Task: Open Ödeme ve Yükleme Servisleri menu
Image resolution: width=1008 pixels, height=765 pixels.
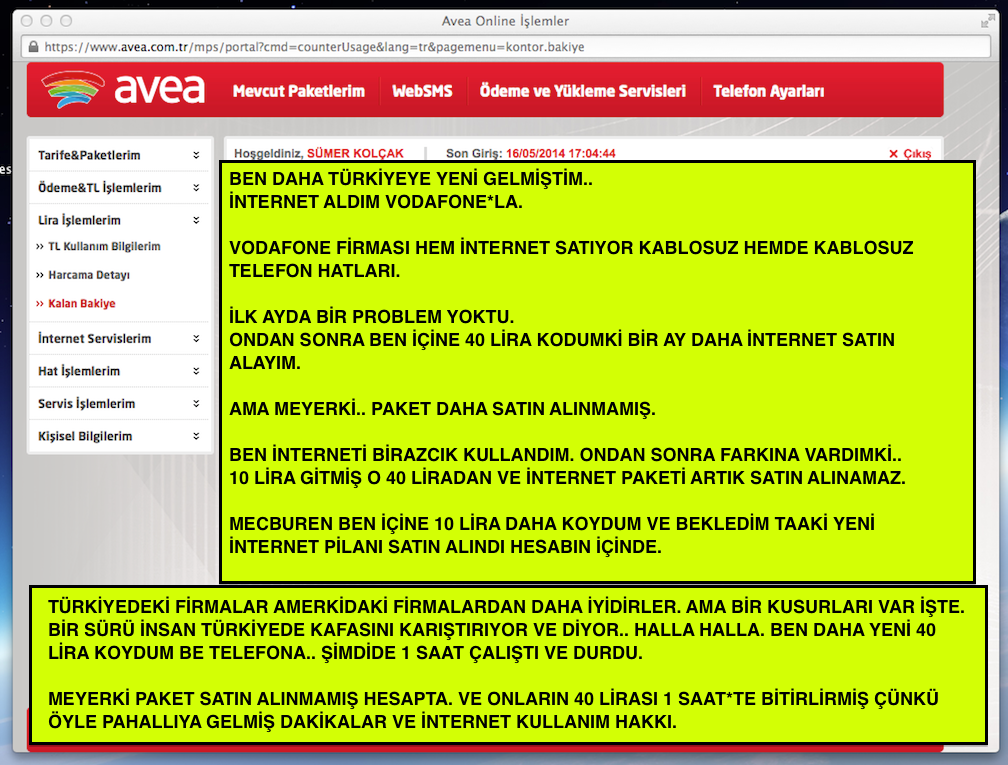Action: pyautogui.click(x=583, y=91)
